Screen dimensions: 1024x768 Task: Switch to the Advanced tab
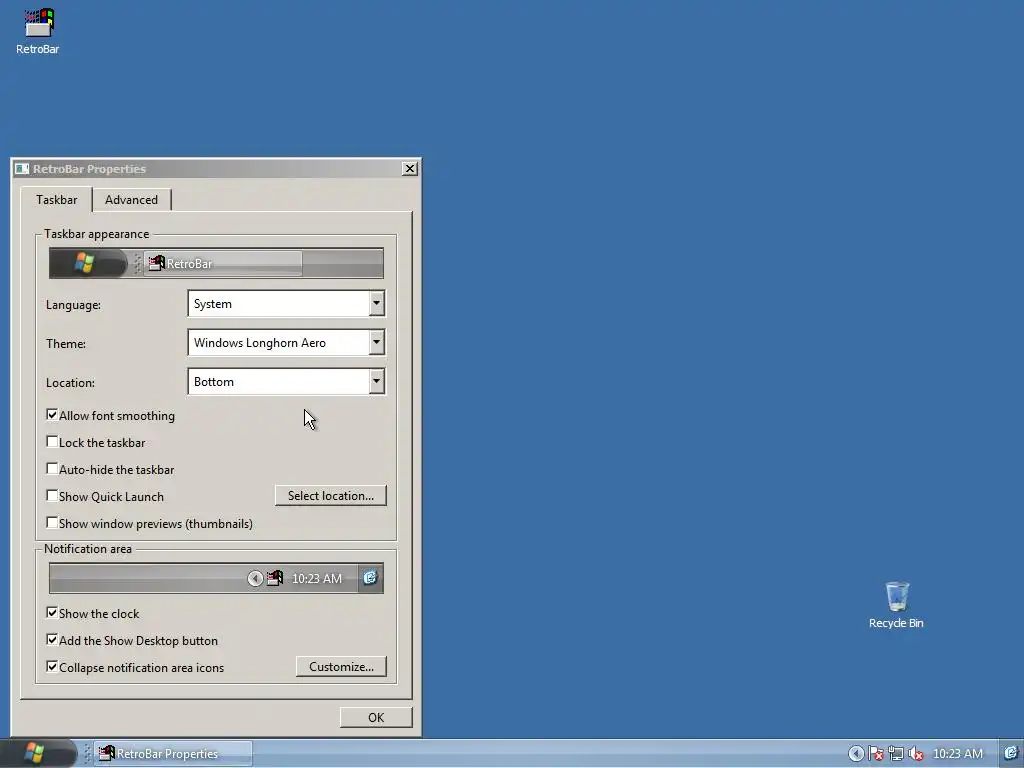(x=131, y=200)
